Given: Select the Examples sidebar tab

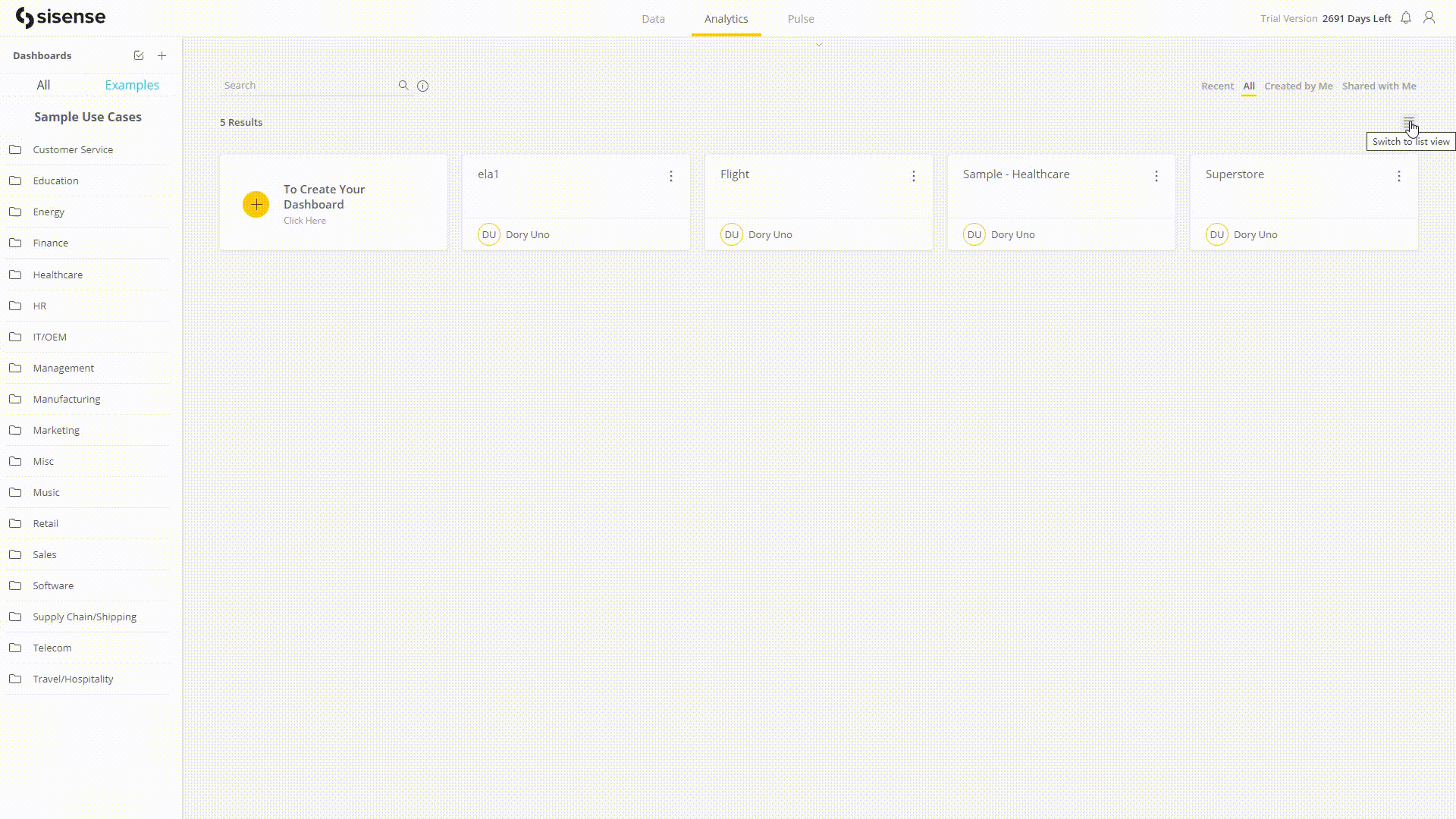Looking at the screenshot, I should pos(132,85).
